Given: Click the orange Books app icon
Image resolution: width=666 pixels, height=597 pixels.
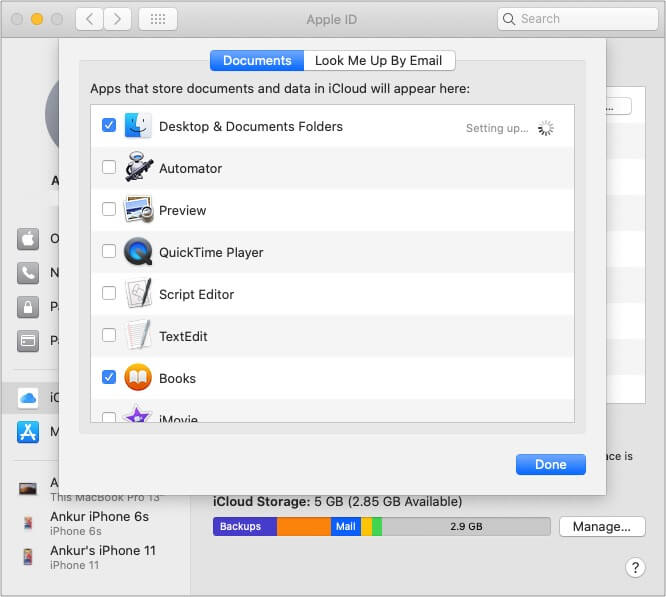Looking at the screenshot, I should (x=138, y=377).
